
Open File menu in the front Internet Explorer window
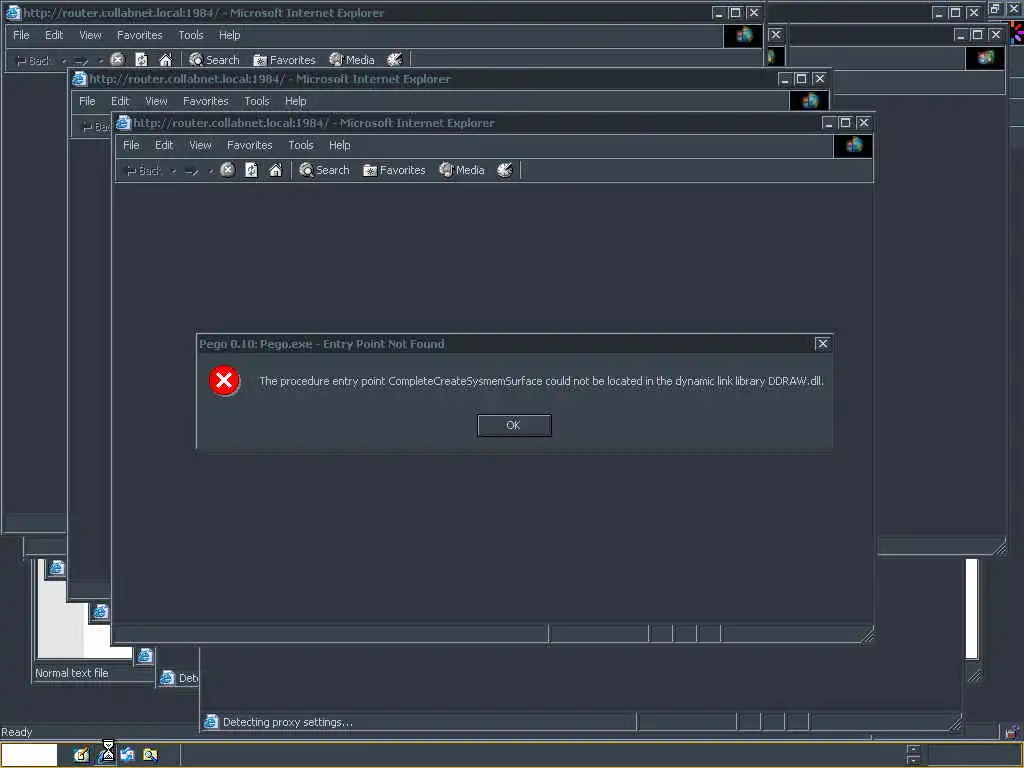tap(131, 145)
